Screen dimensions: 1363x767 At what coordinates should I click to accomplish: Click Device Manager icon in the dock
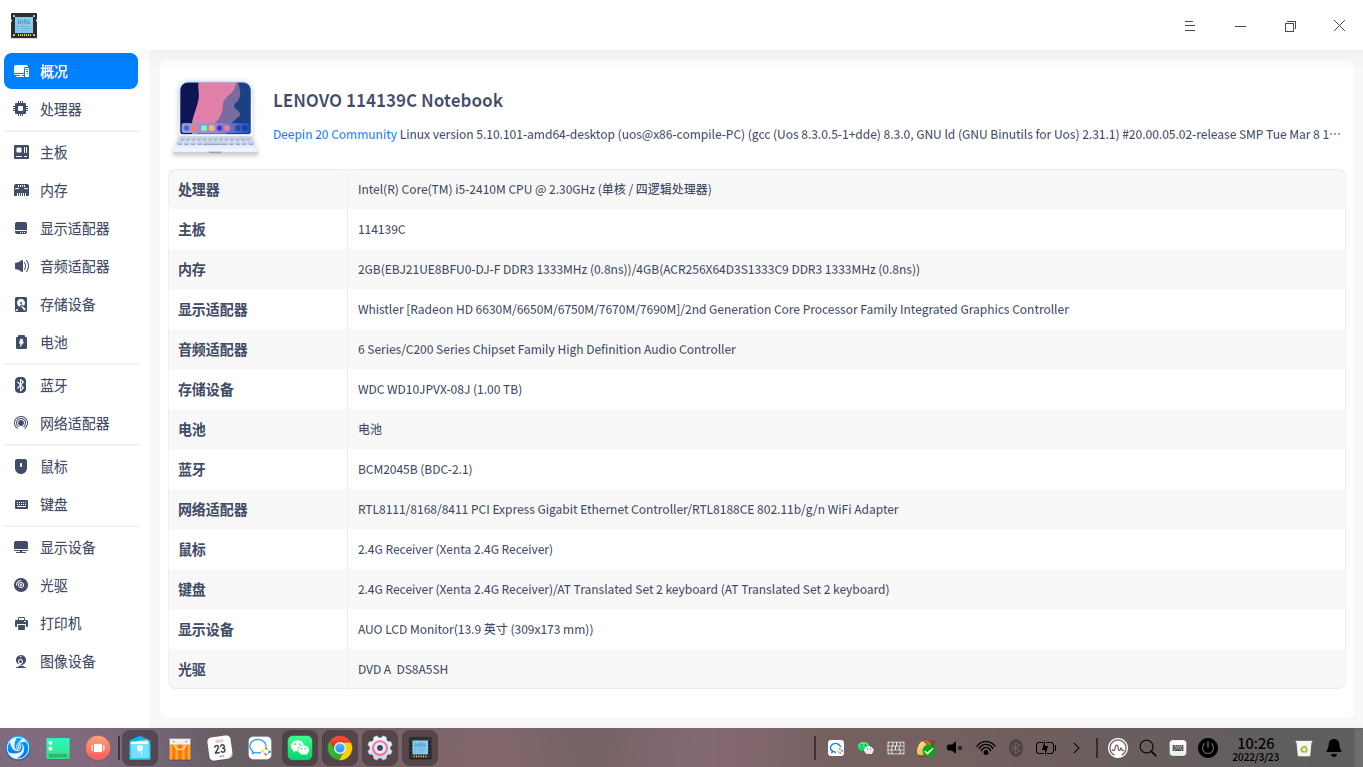[420, 747]
